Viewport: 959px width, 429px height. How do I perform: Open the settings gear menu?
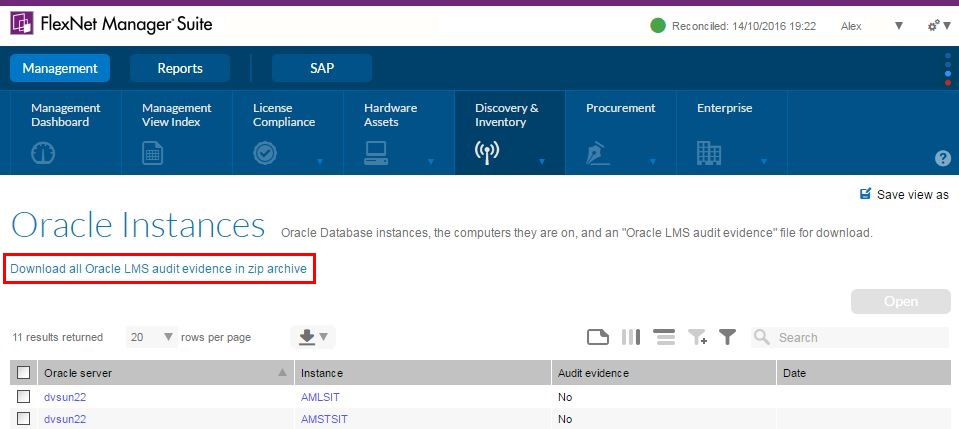(934, 26)
